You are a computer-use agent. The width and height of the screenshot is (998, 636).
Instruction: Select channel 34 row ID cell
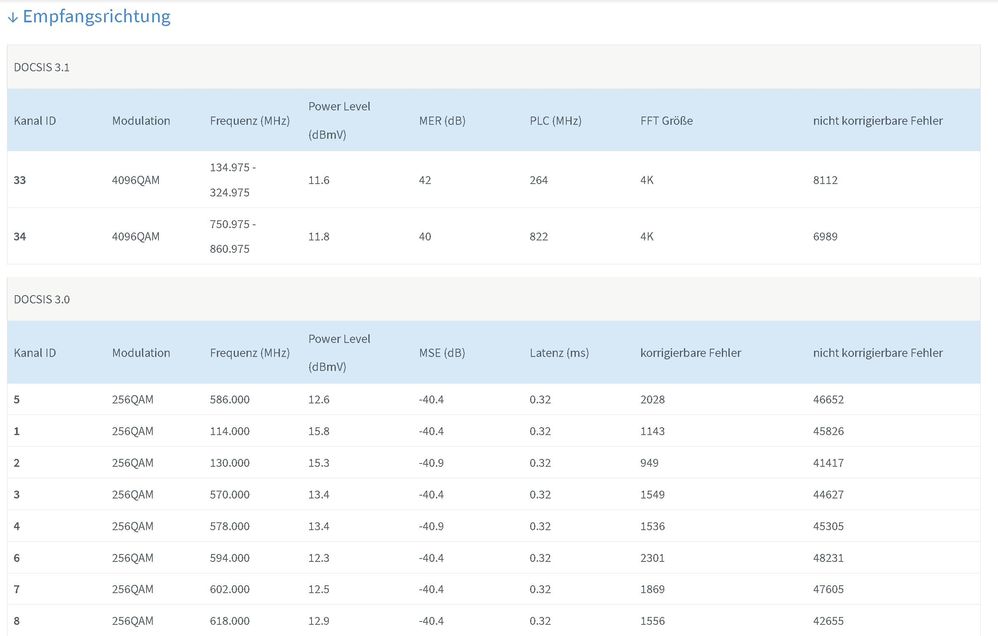click(20, 237)
